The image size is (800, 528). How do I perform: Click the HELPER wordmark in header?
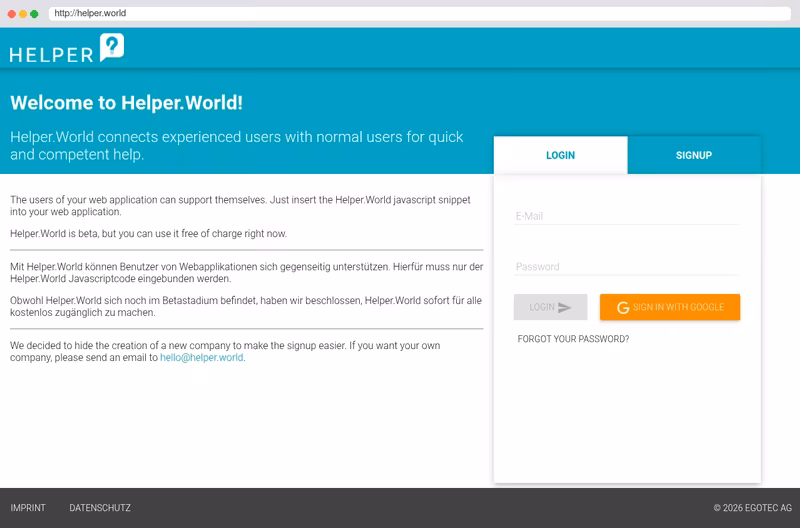point(52,55)
